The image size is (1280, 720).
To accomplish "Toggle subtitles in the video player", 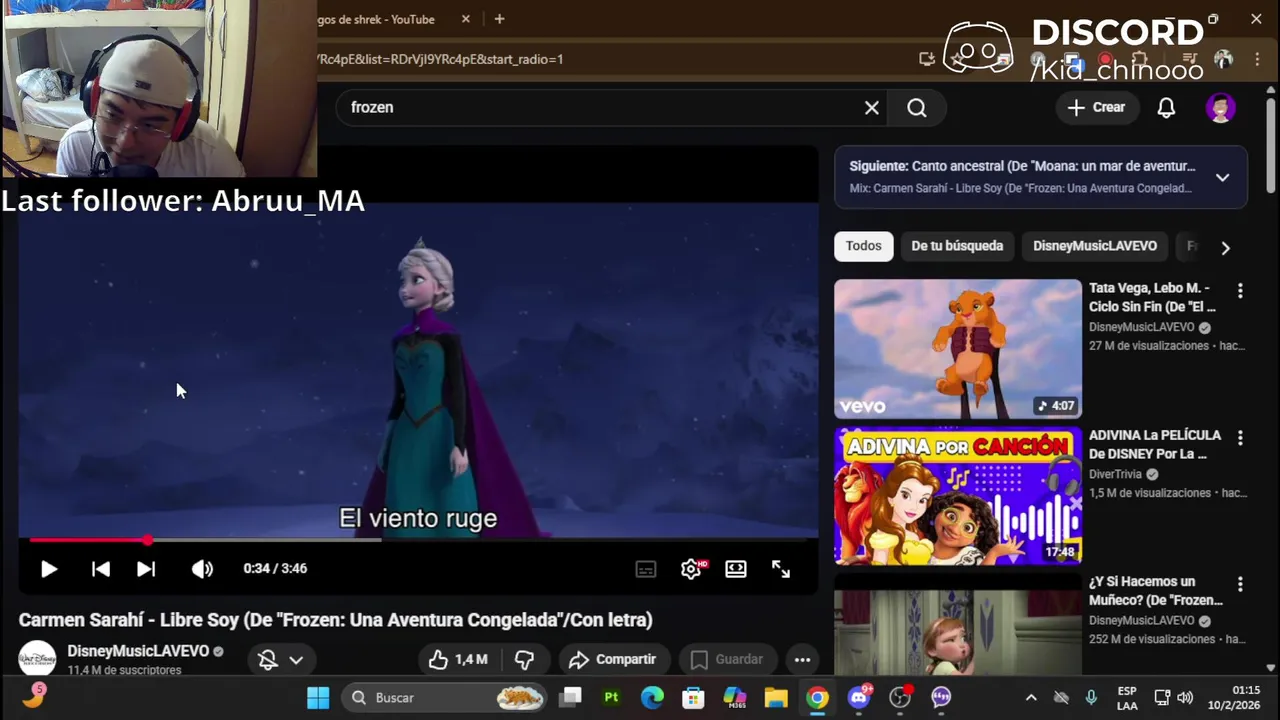I will tap(646, 569).
